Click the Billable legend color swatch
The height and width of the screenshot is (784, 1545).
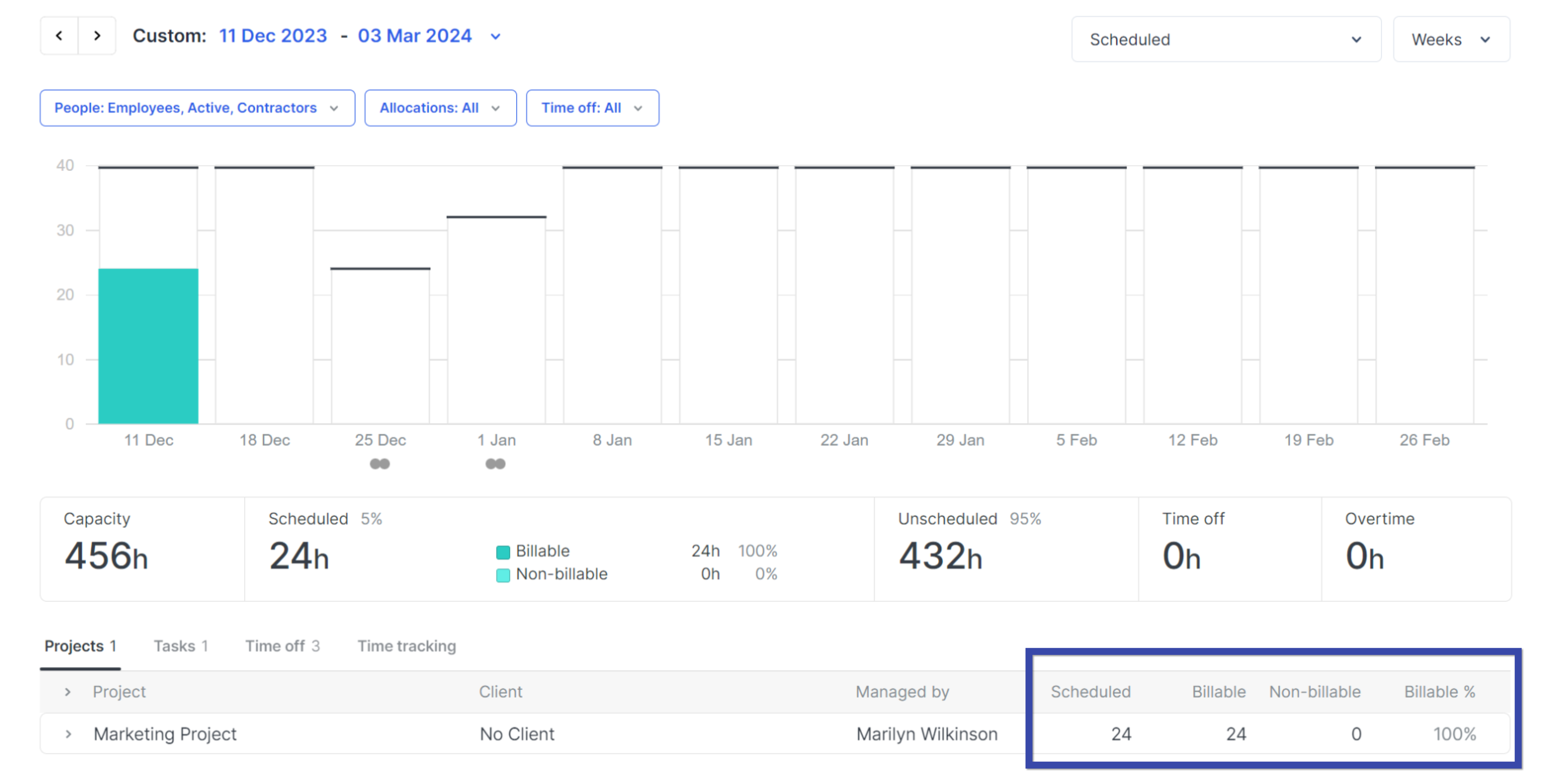pyautogui.click(x=503, y=552)
